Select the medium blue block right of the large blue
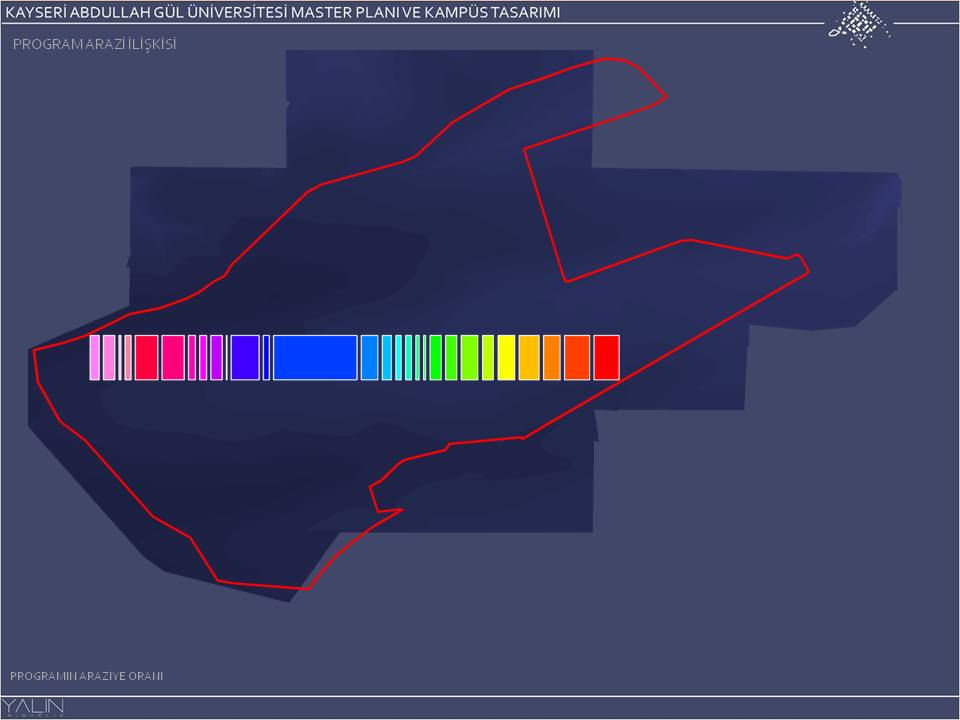The width and height of the screenshot is (960, 720). pyautogui.click(x=369, y=358)
